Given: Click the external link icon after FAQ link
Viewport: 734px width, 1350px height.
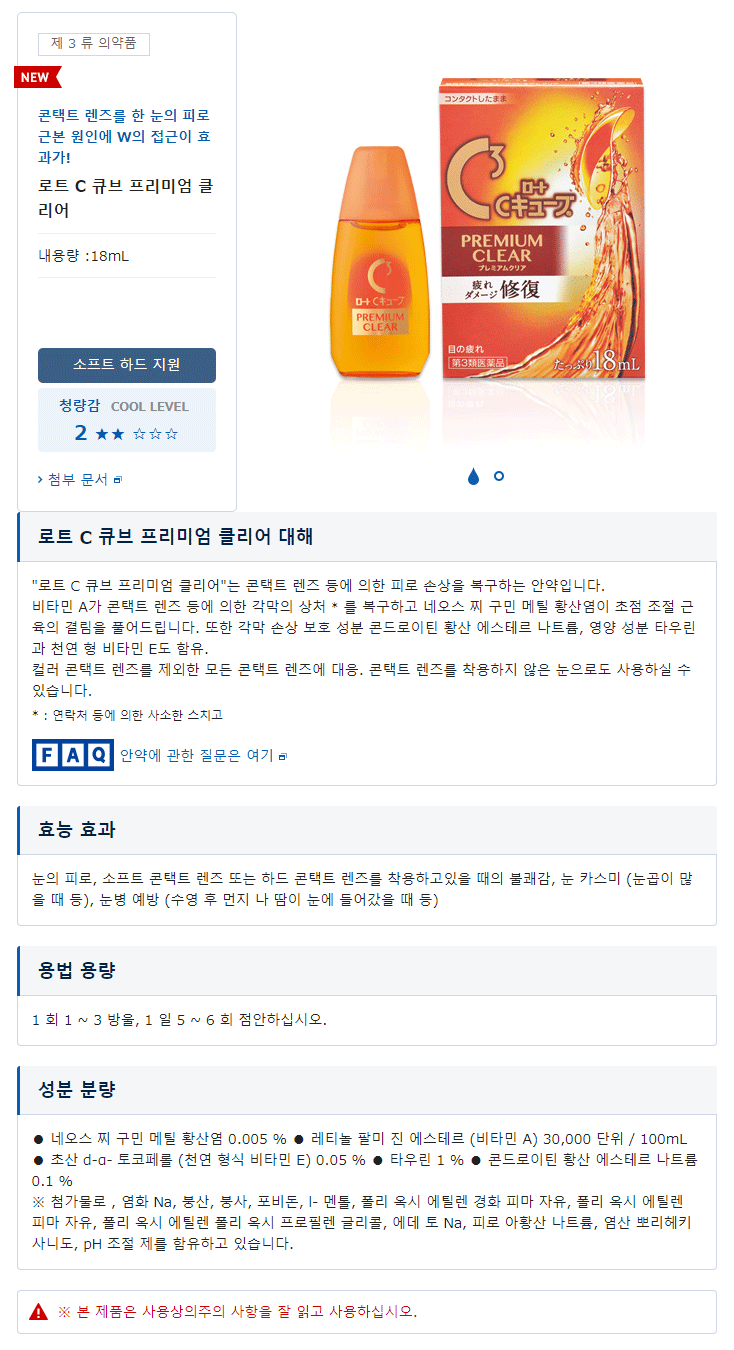Looking at the screenshot, I should pyautogui.click(x=283, y=756).
